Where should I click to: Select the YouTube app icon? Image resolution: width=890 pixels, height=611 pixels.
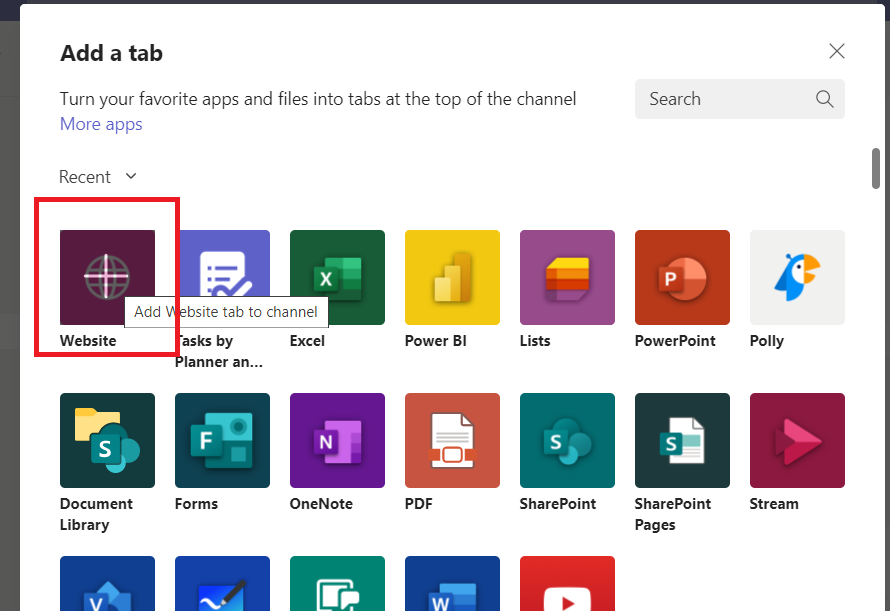coord(567,590)
